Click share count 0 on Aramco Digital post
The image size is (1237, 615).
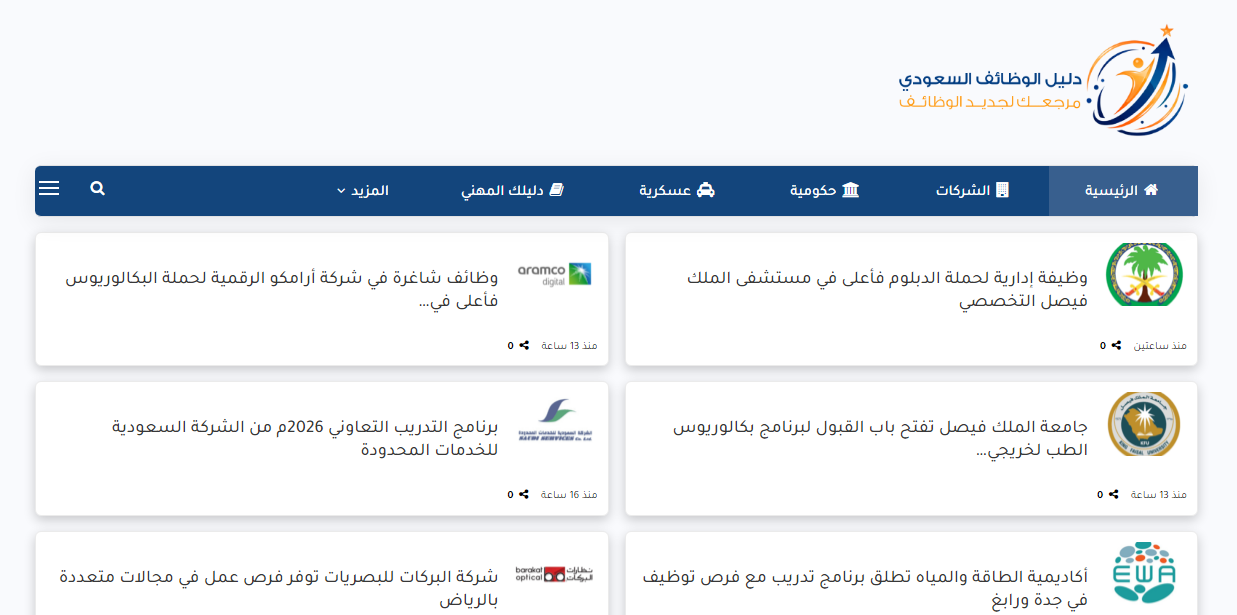[x=510, y=345]
